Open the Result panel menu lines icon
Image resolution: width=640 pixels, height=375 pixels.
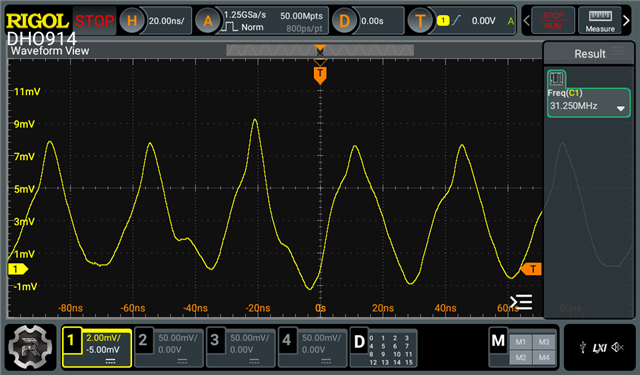click(x=618, y=51)
